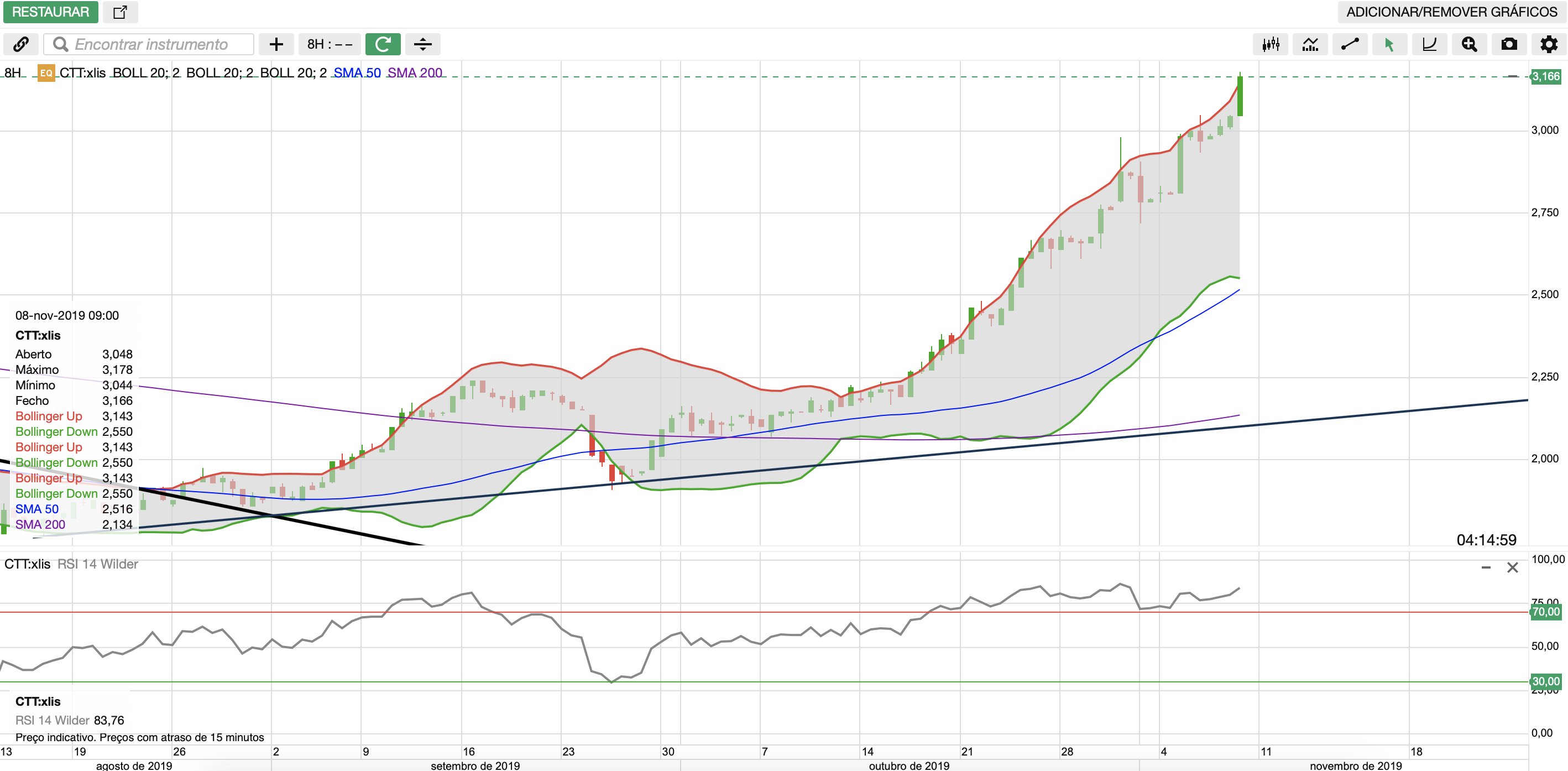The height and width of the screenshot is (771, 1568).
Task: Click the zoom-in magnifier icon
Action: tap(1469, 44)
